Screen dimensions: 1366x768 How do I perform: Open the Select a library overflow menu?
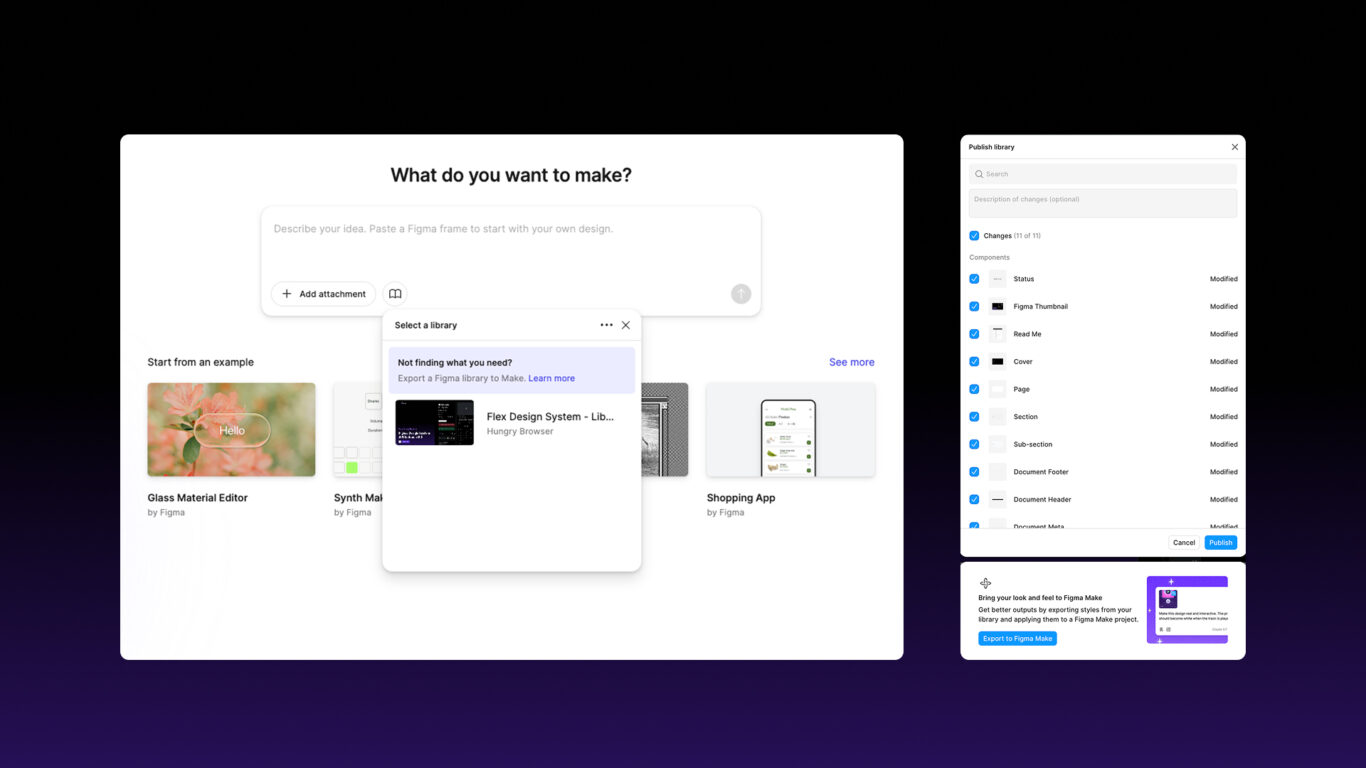pyautogui.click(x=606, y=325)
